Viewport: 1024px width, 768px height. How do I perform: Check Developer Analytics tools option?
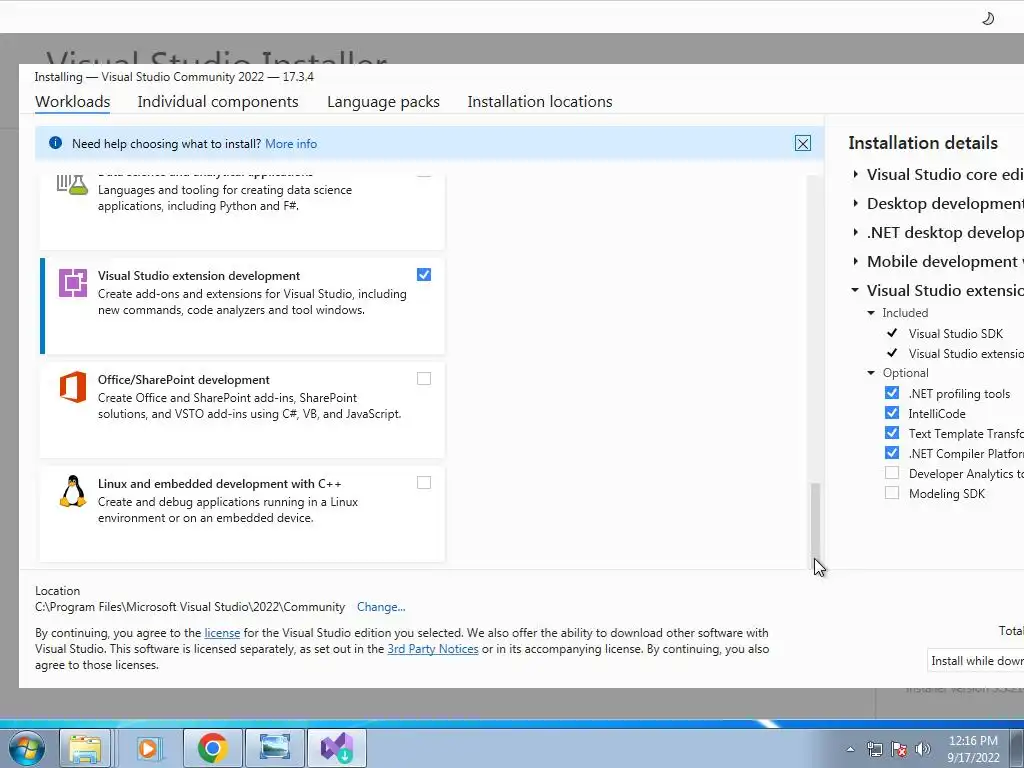(892, 473)
